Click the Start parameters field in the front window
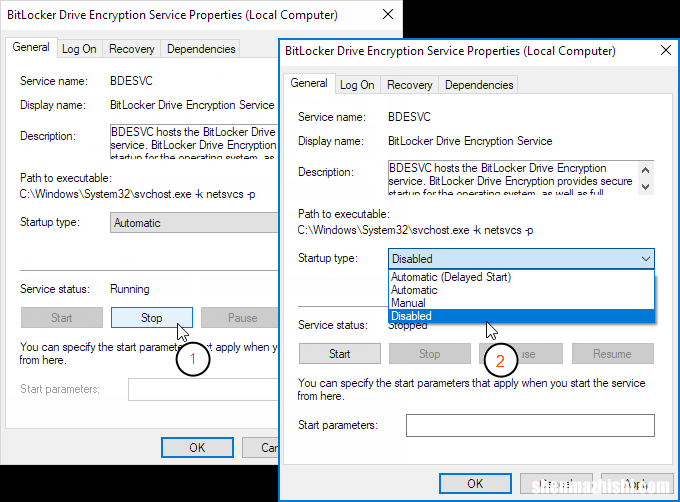 (x=530, y=425)
